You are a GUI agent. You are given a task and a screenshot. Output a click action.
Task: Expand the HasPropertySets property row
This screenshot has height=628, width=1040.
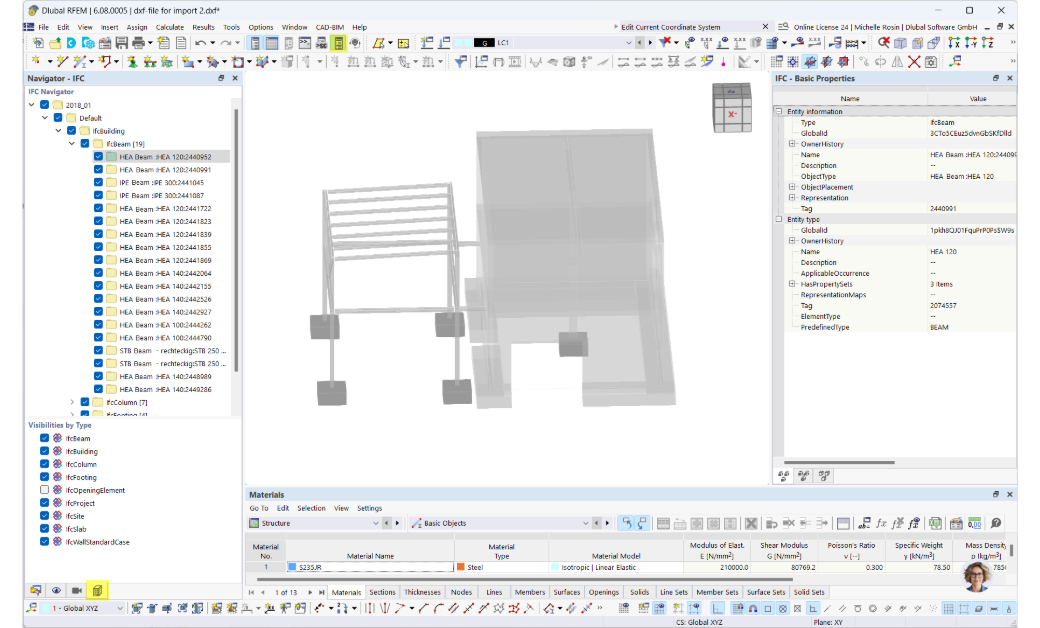point(792,284)
